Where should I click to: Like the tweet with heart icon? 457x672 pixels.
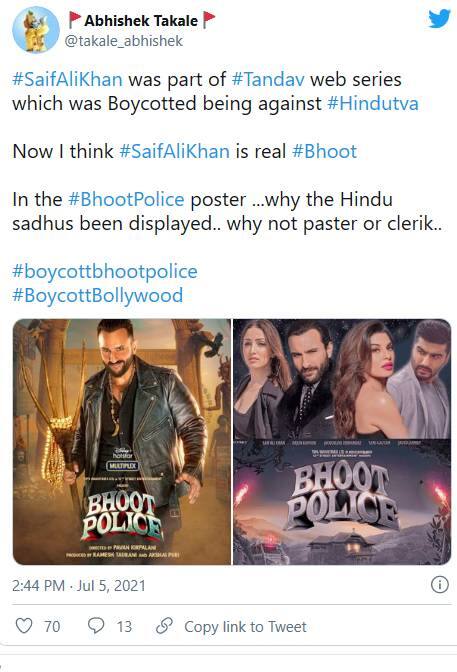24,626
